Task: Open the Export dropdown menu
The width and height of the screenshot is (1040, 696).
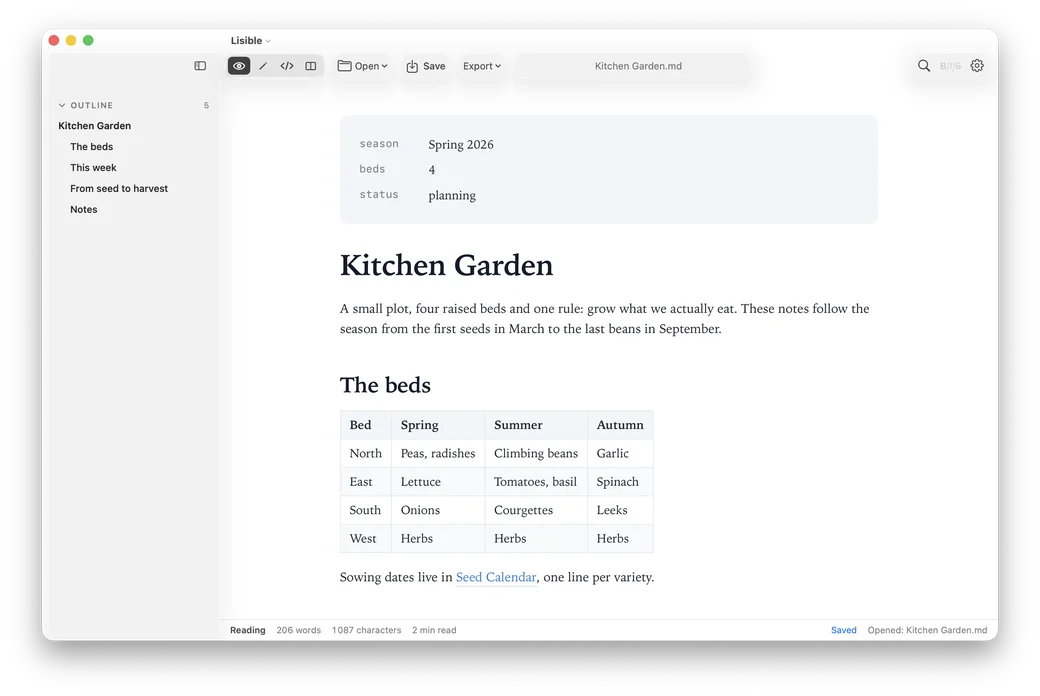Action: [482, 66]
